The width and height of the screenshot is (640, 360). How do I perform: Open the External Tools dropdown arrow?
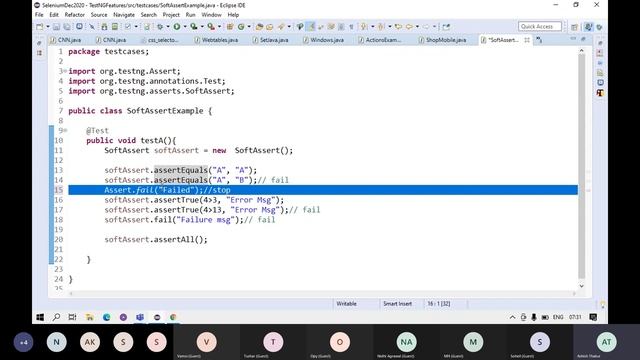[x=219, y=27]
